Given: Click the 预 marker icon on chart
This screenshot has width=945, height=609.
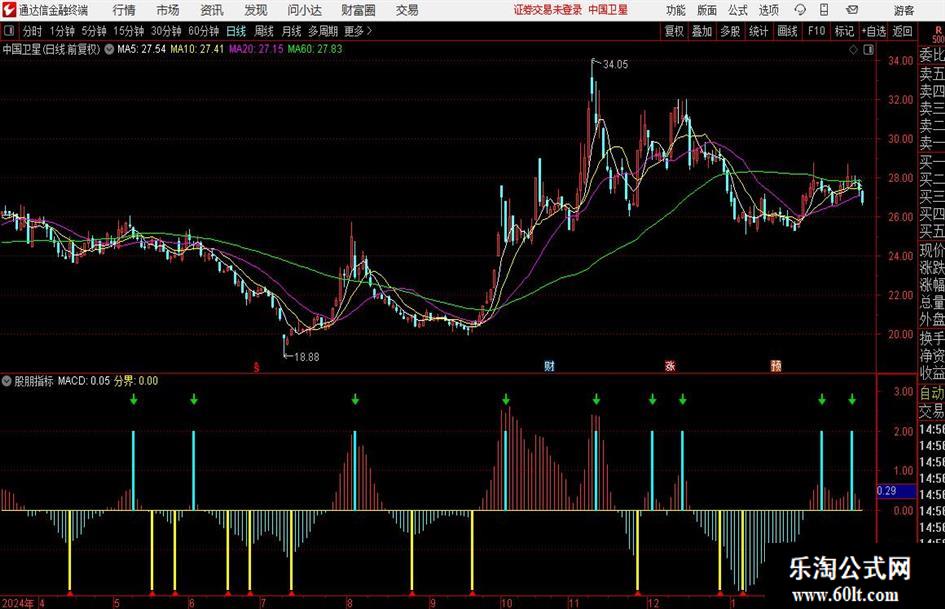Looking at the screenshot, I should (776, 366).
